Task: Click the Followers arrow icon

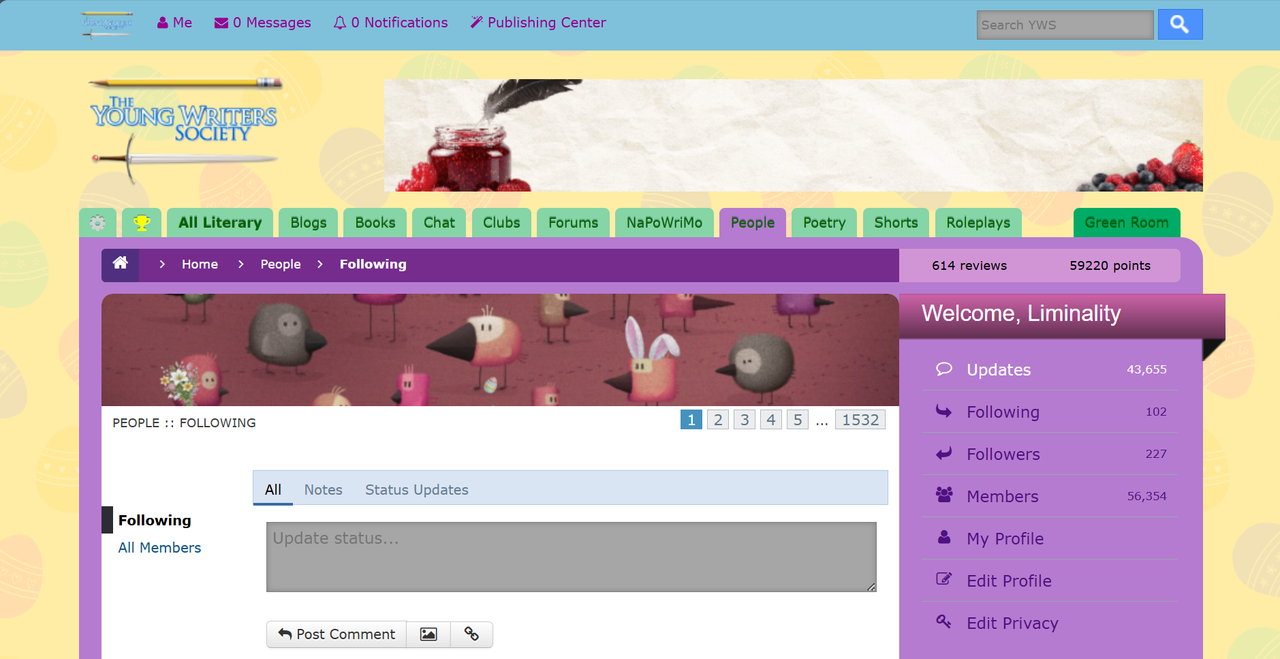Action: [x=944, y=453]
